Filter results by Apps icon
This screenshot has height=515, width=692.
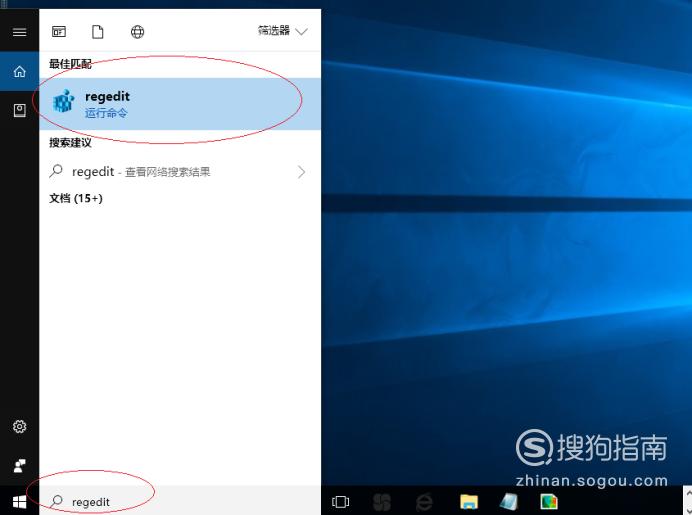pyautogui.click(x=59, y=32)
